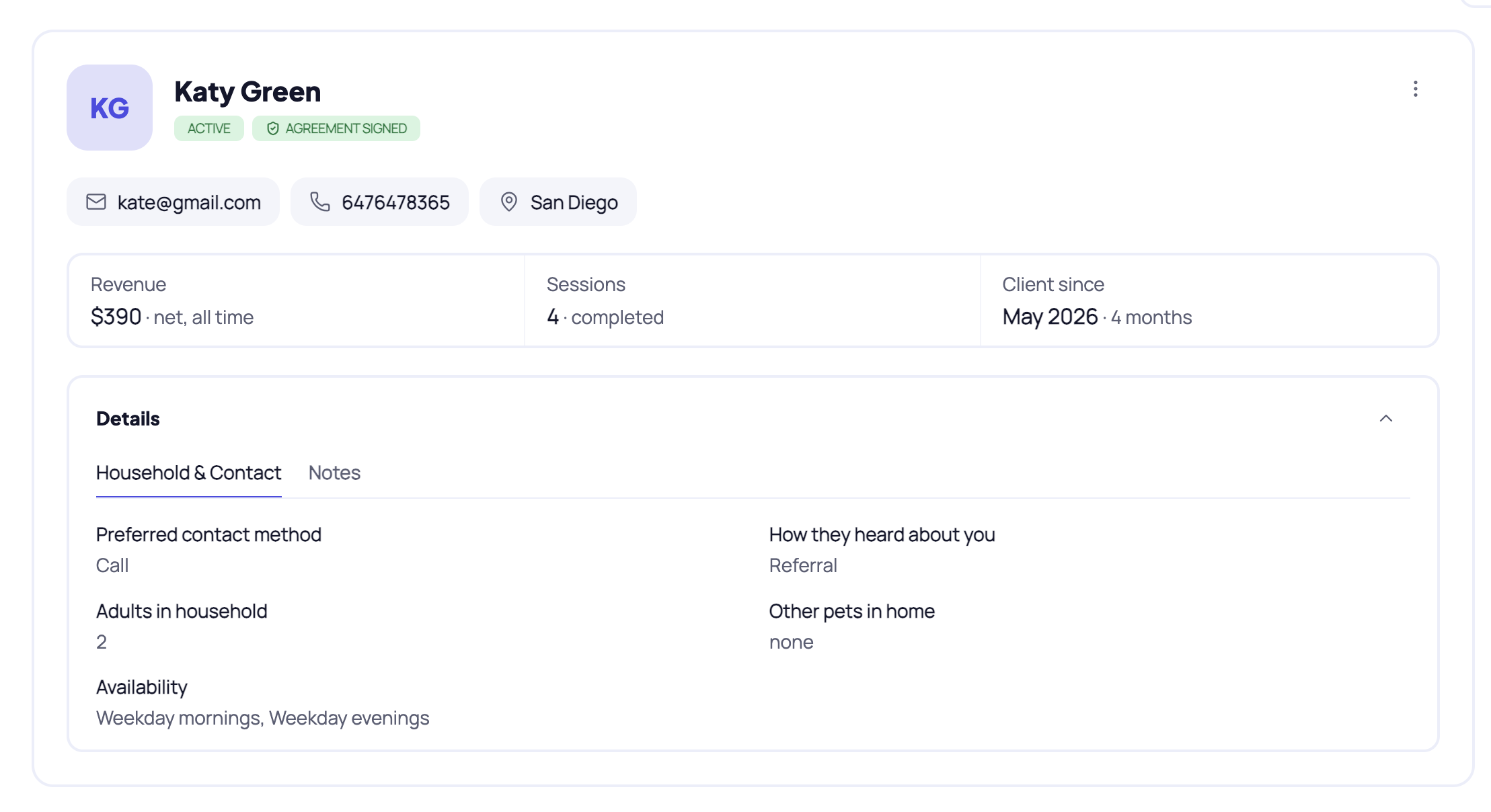Click the How they heard about you label
Image resolution: width=1491 pixels, height=812 pixels.
(882, 534)
